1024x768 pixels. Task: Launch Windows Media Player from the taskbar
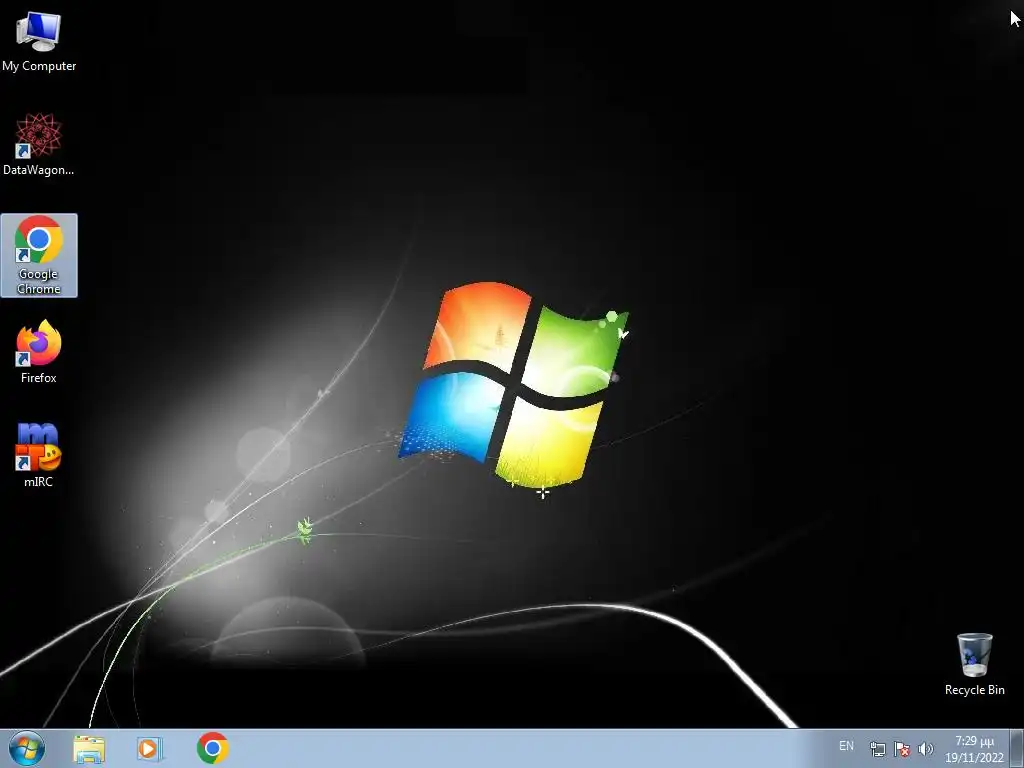[x=150, y=748]
